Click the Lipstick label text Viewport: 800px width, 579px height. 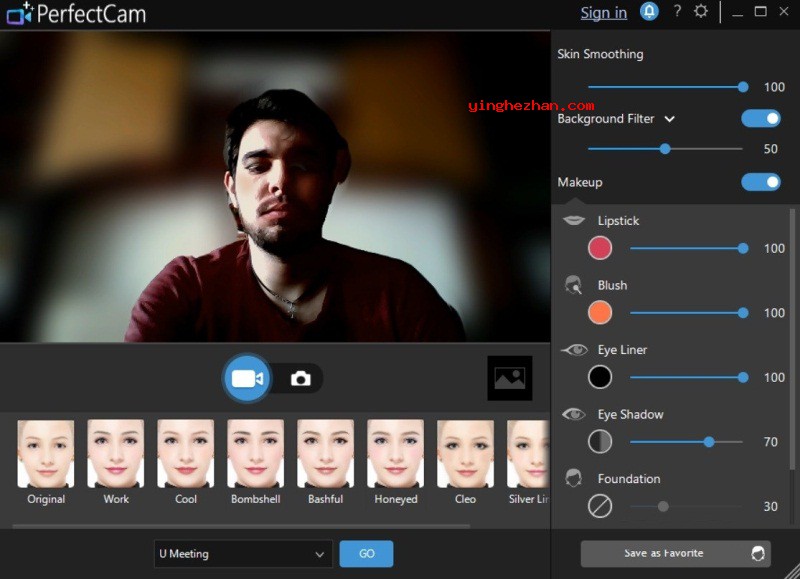click(x=618, y=221)
